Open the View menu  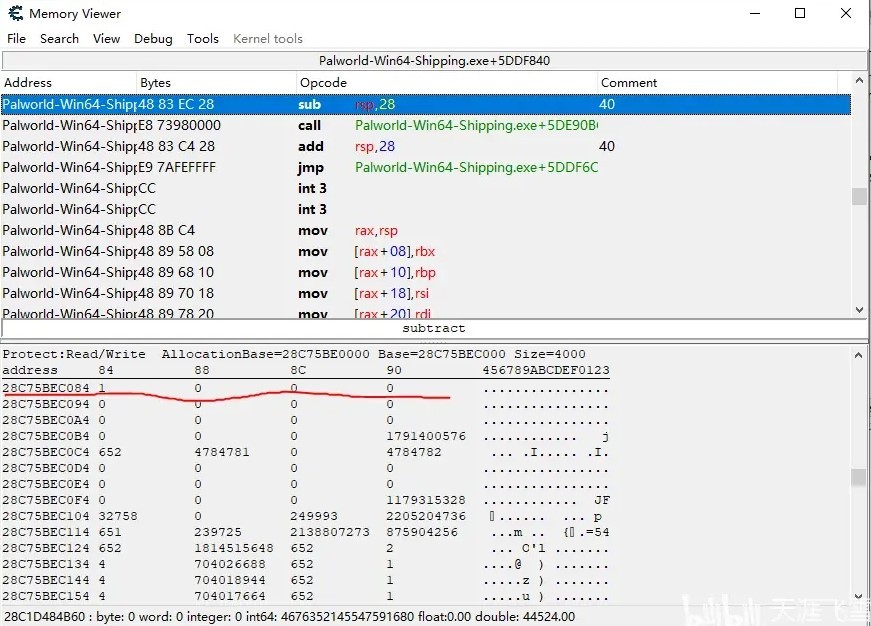(x=106, y=38)
